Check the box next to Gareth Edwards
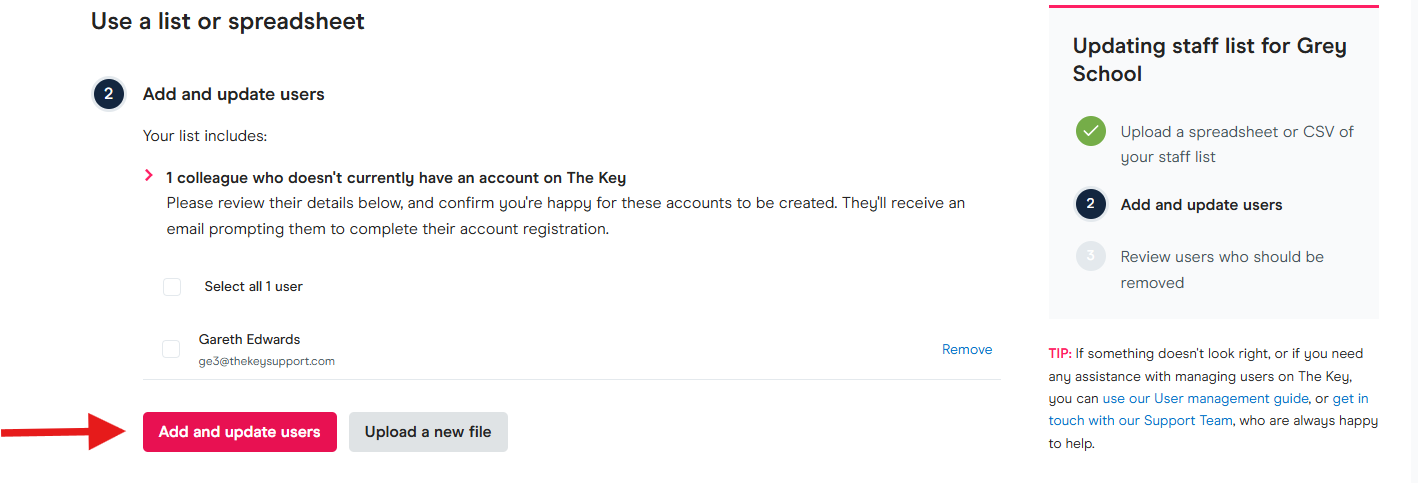This screenshot has height=483, width=1418. click(171, 349)
